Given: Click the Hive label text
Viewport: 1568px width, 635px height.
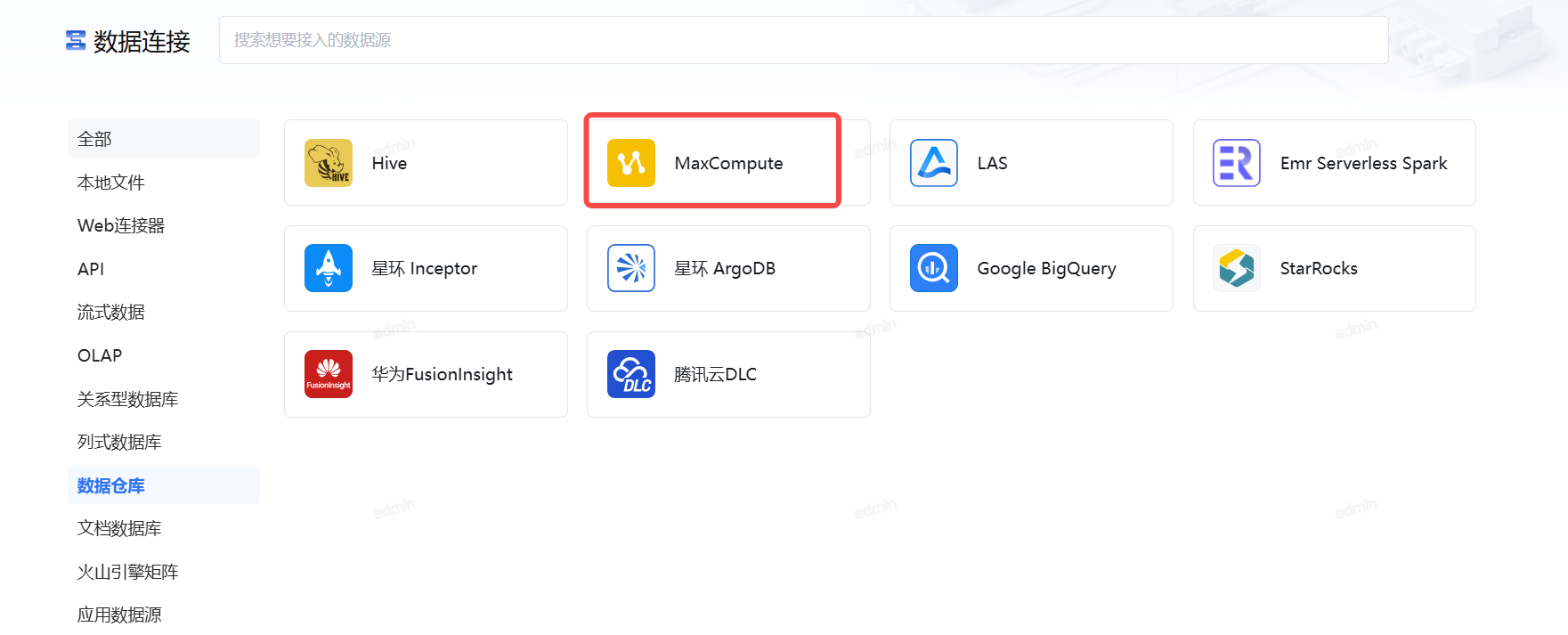Looking at the screenshot, I should [389, 163].
